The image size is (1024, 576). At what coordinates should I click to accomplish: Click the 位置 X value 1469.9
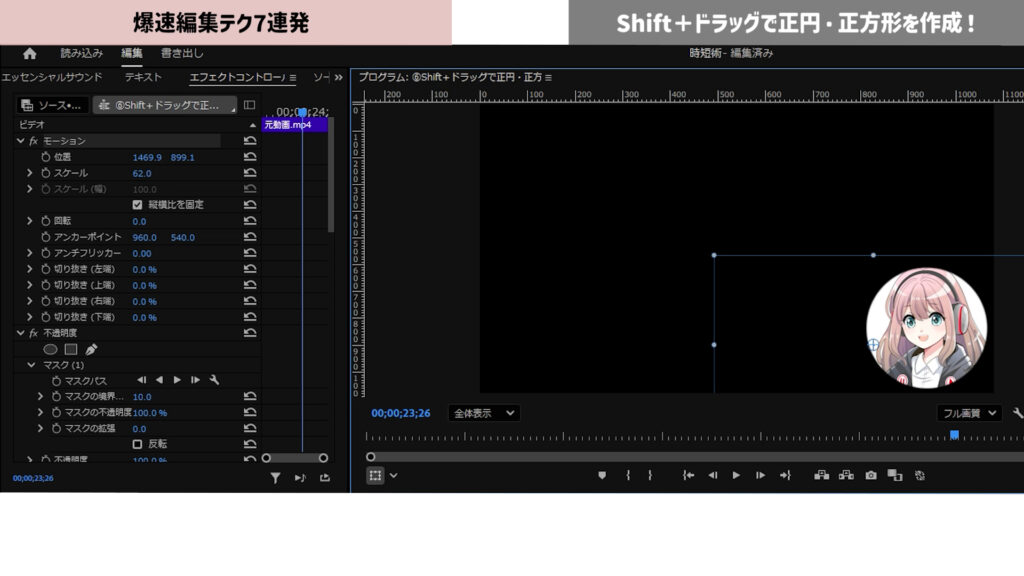click(x=147, y=157)
